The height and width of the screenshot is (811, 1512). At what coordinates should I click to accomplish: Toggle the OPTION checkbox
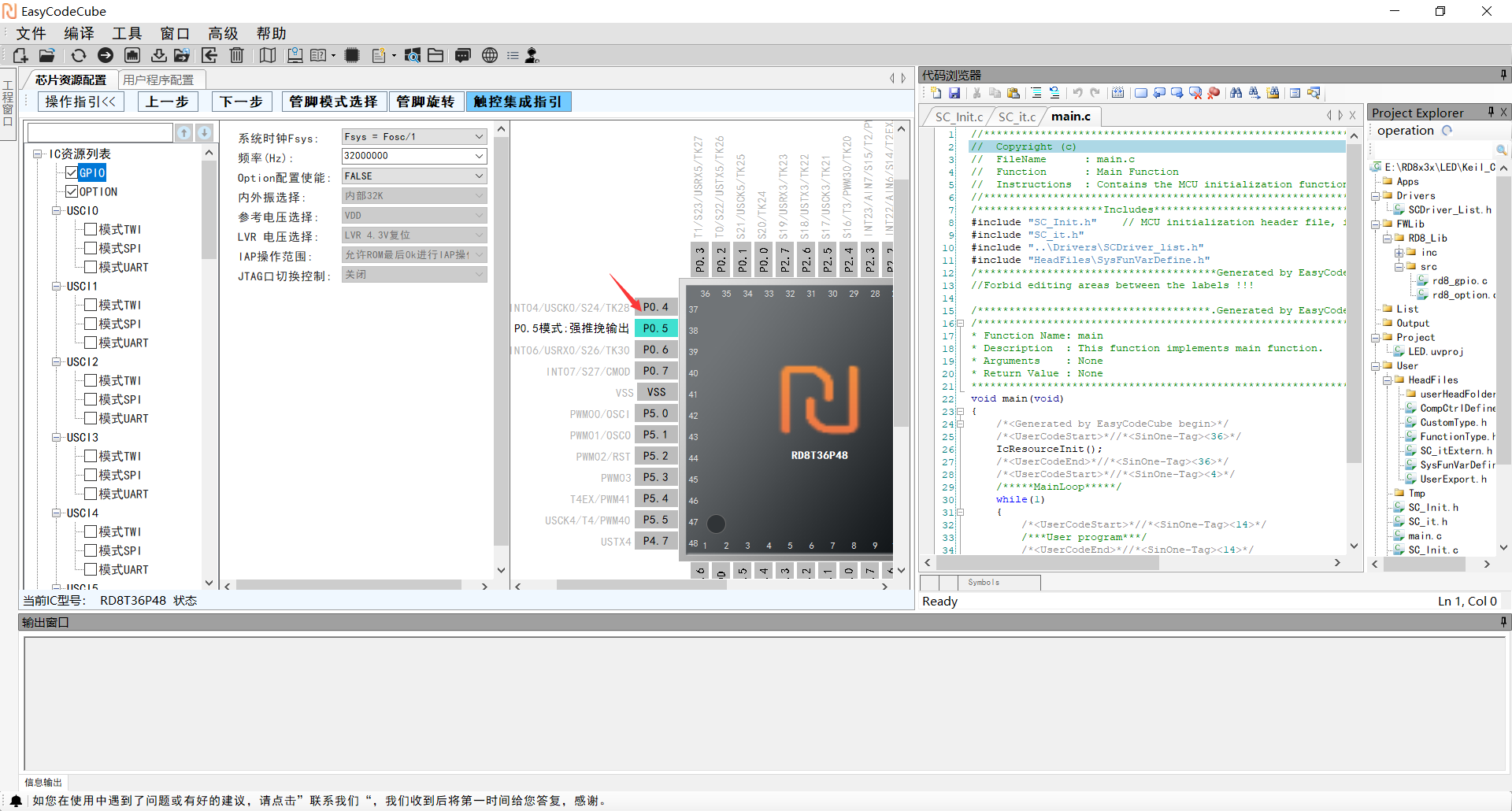[x=72, y=191]
